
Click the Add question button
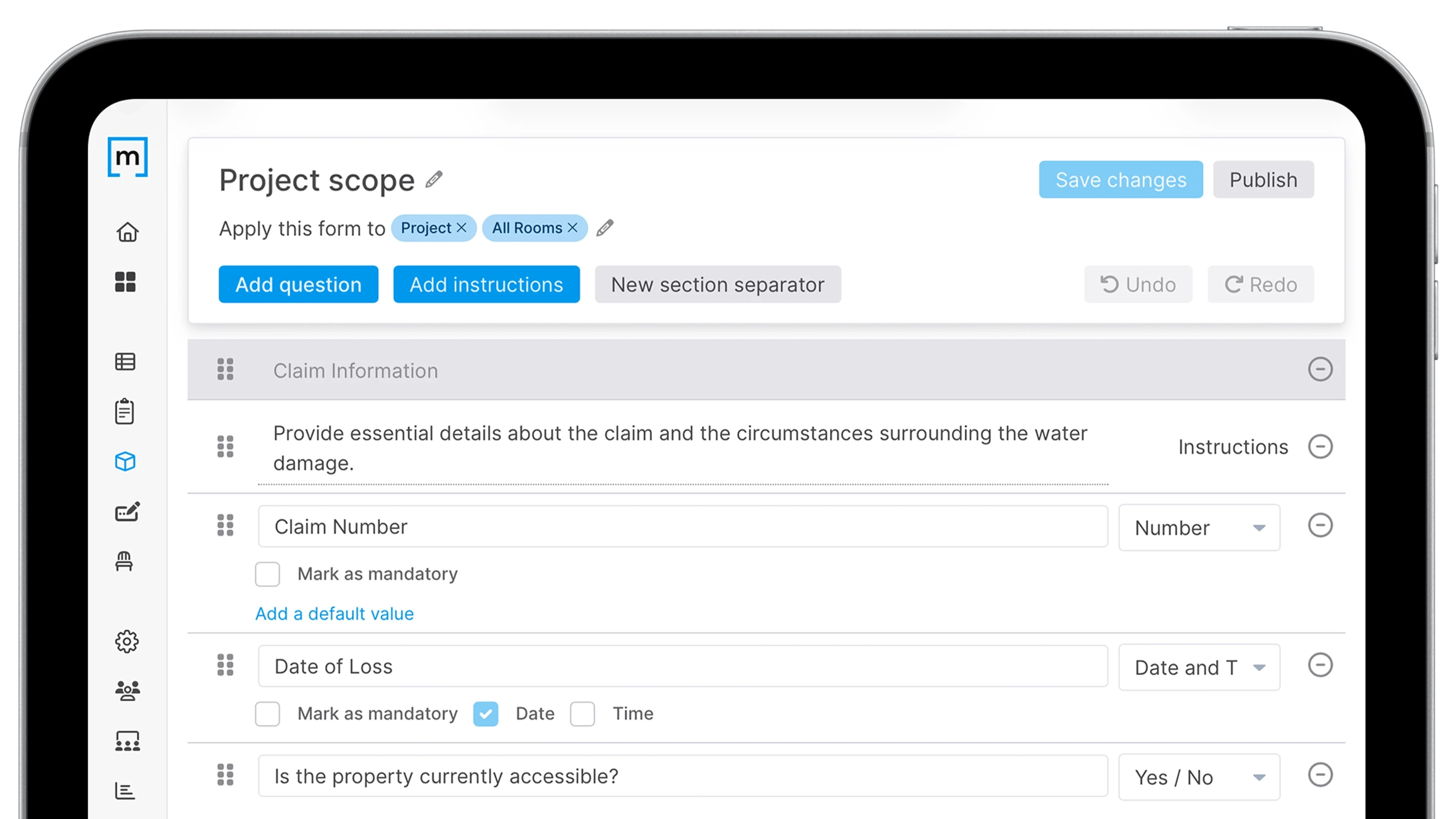299,284
